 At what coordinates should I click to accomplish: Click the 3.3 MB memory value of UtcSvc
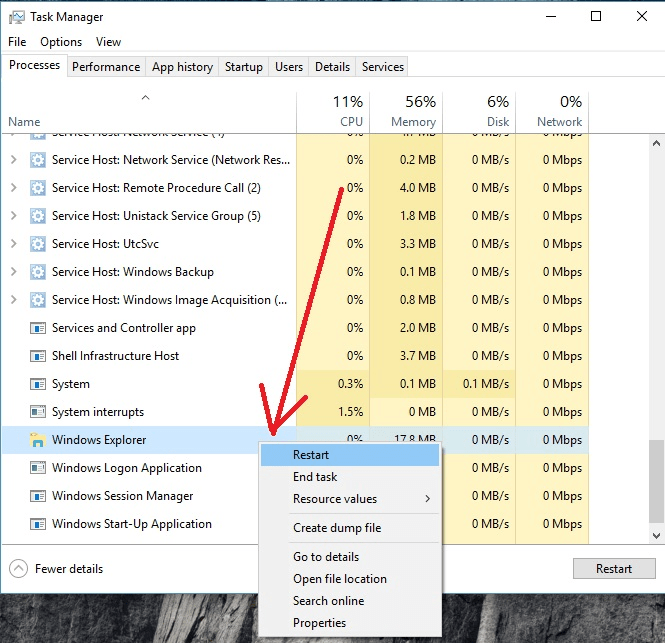(418, 244)
